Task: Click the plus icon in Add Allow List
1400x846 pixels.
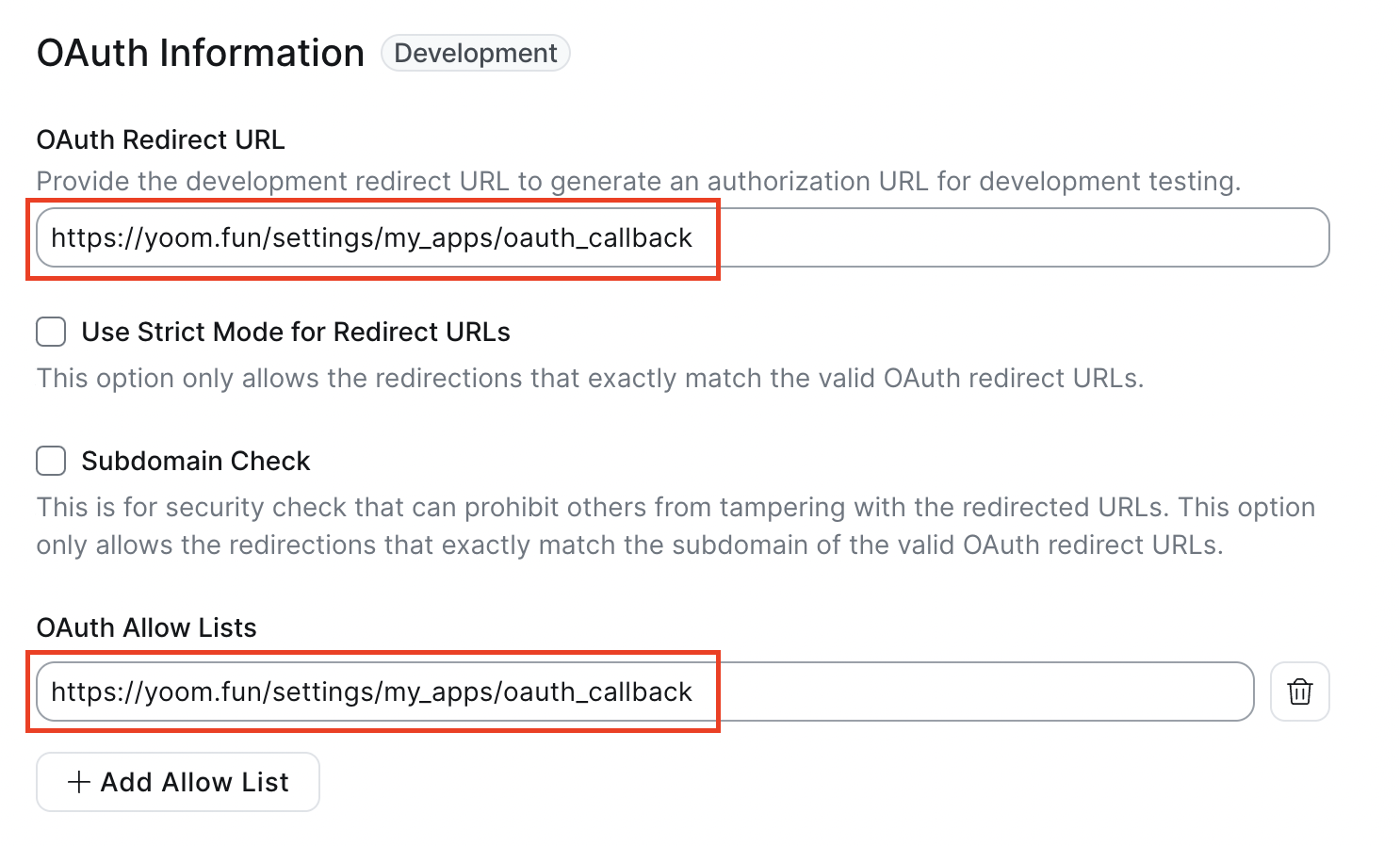Action: [x=79, y=782]
